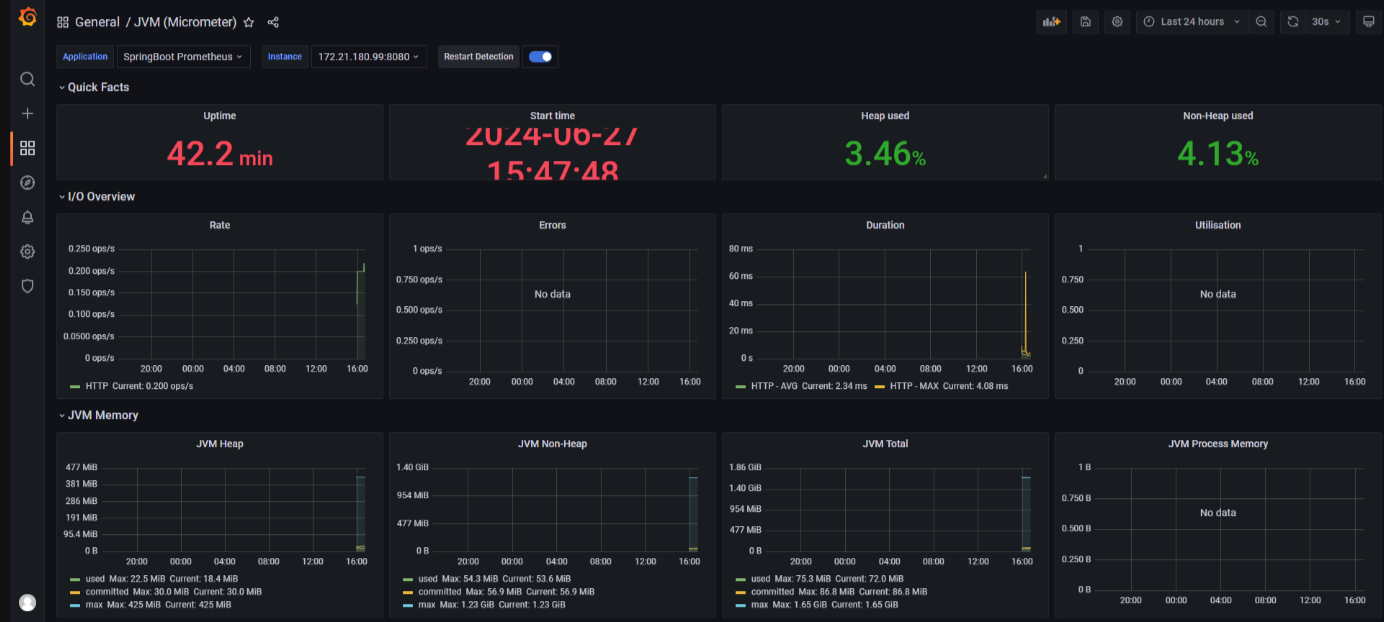
Task: Click the HTTP - MAX legend color swatch
Action: (880, 386)
